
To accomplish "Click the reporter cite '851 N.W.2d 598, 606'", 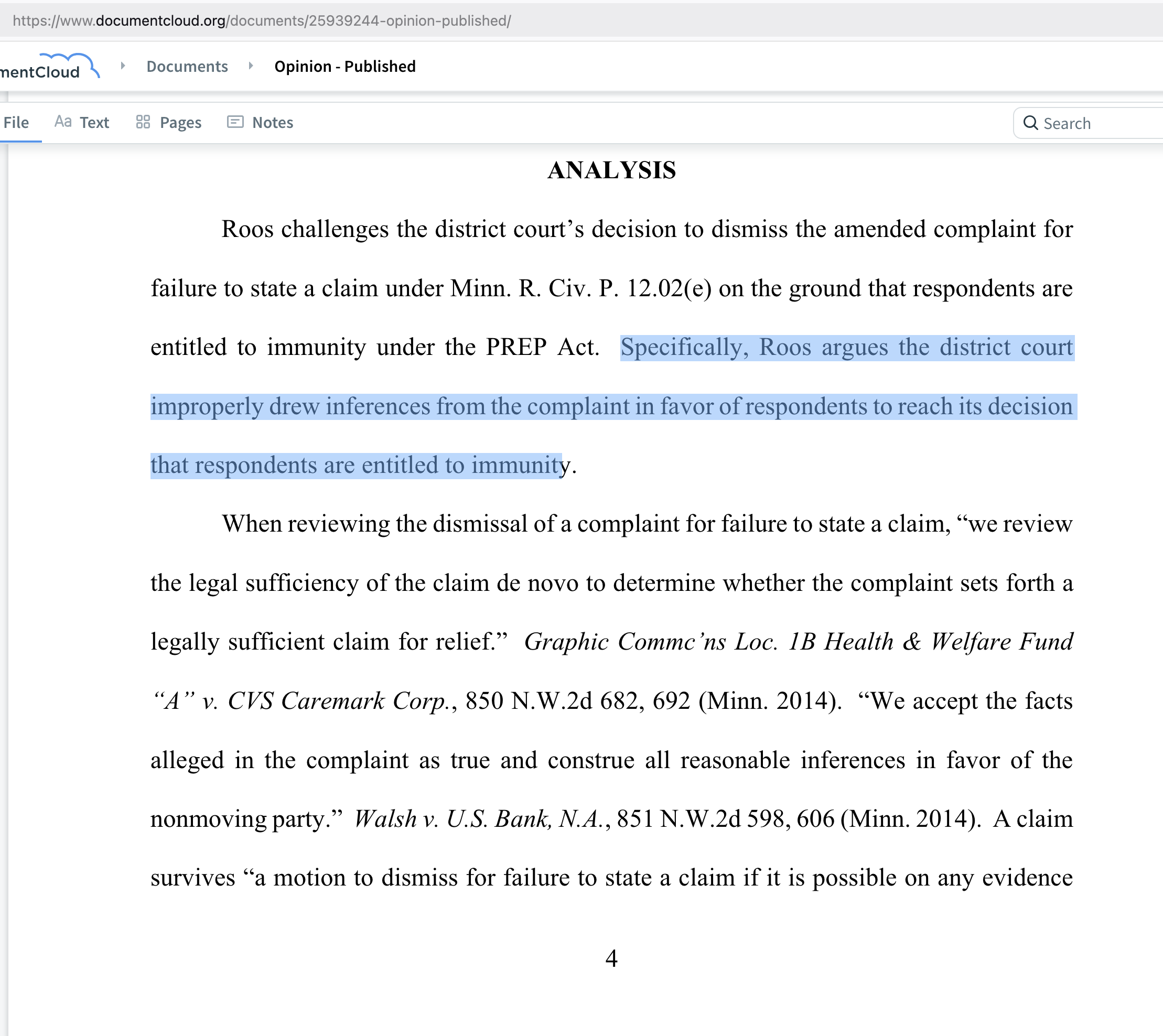I will coord(726,819).
